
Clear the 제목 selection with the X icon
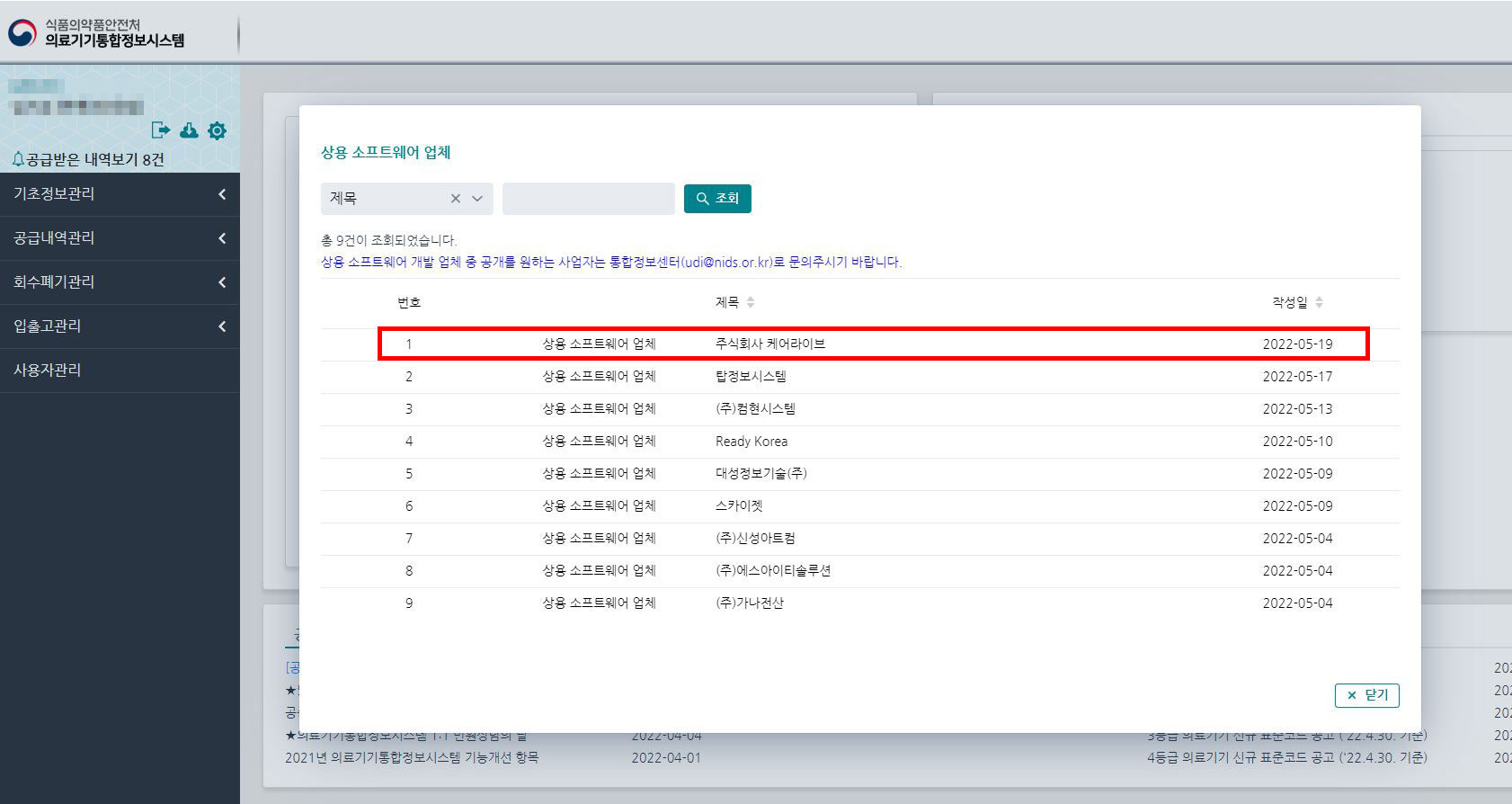pyautogui.click(x=456, y=199)
